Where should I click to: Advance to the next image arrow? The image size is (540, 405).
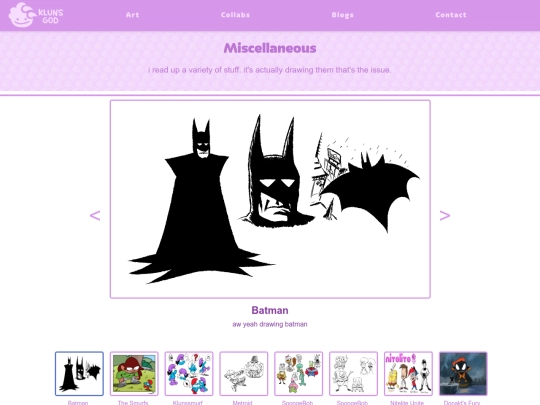point(445,216)
